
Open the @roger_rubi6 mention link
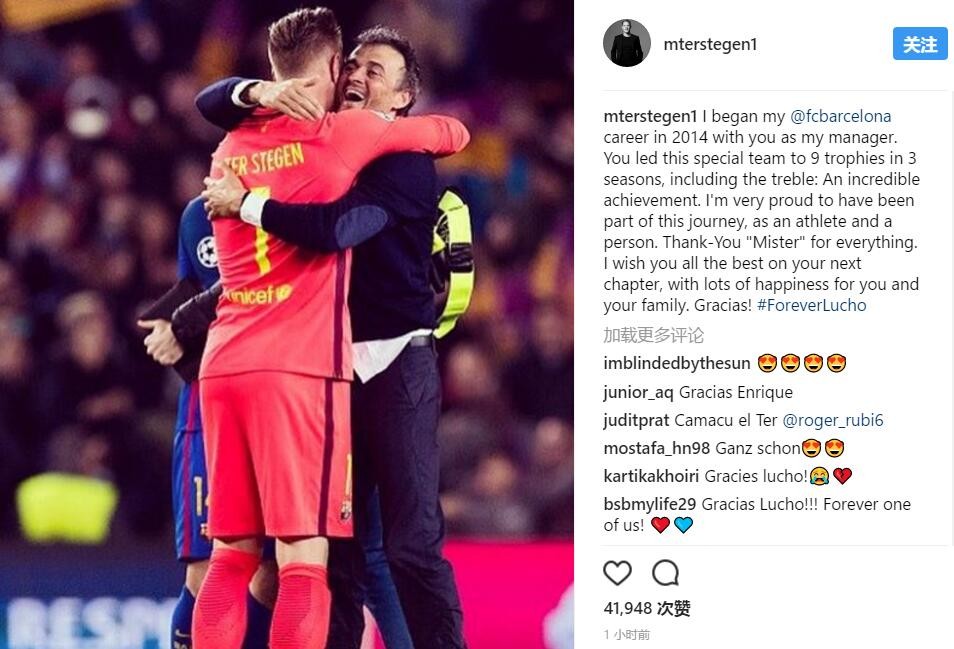[832, 420]
